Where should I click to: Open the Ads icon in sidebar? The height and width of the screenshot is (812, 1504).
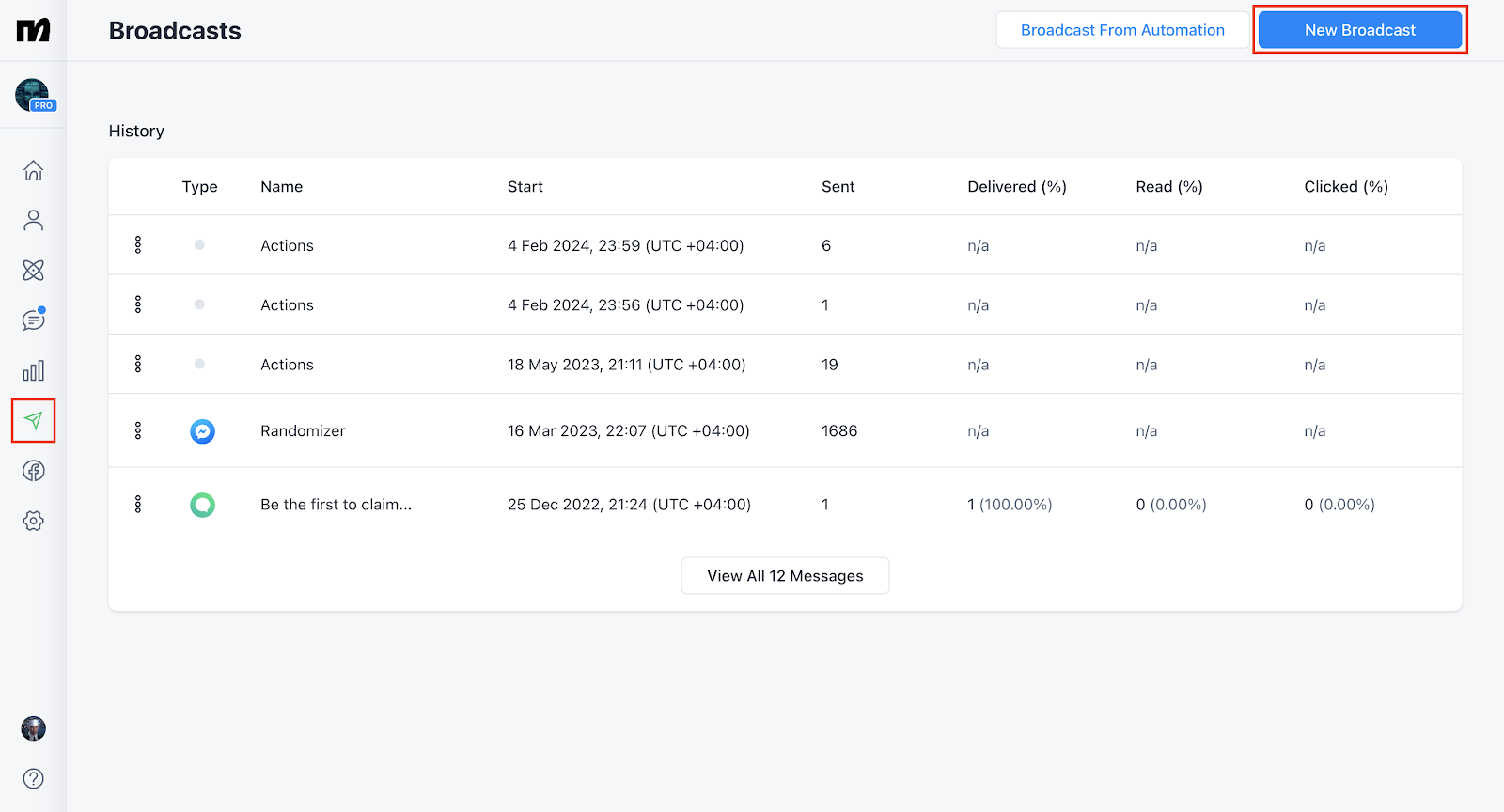33,471
